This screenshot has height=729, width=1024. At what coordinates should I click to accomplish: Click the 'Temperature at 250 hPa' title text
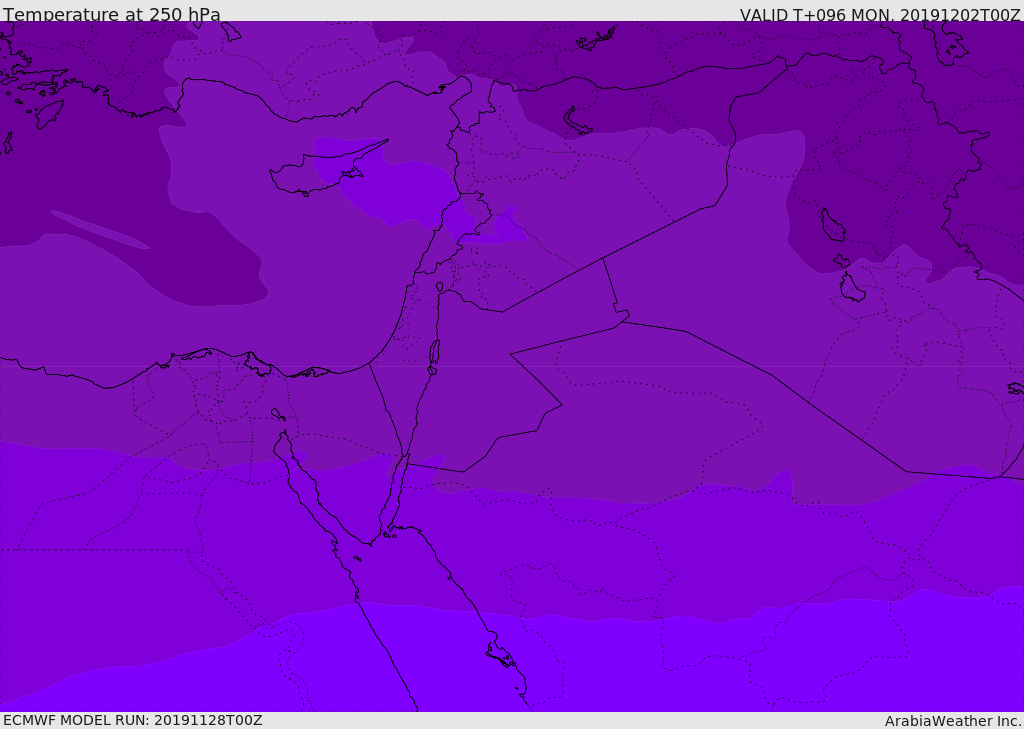(x=112, y=14)
